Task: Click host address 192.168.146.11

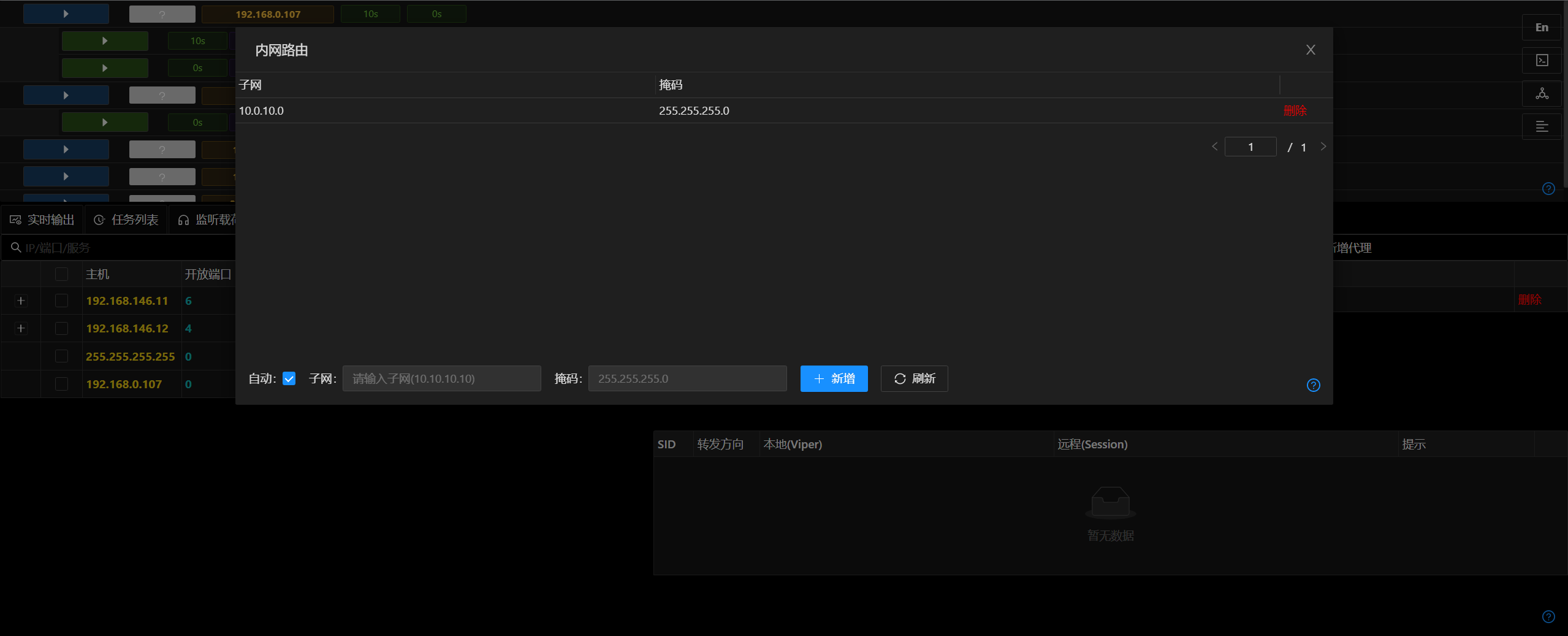Action: coord(127,301)
